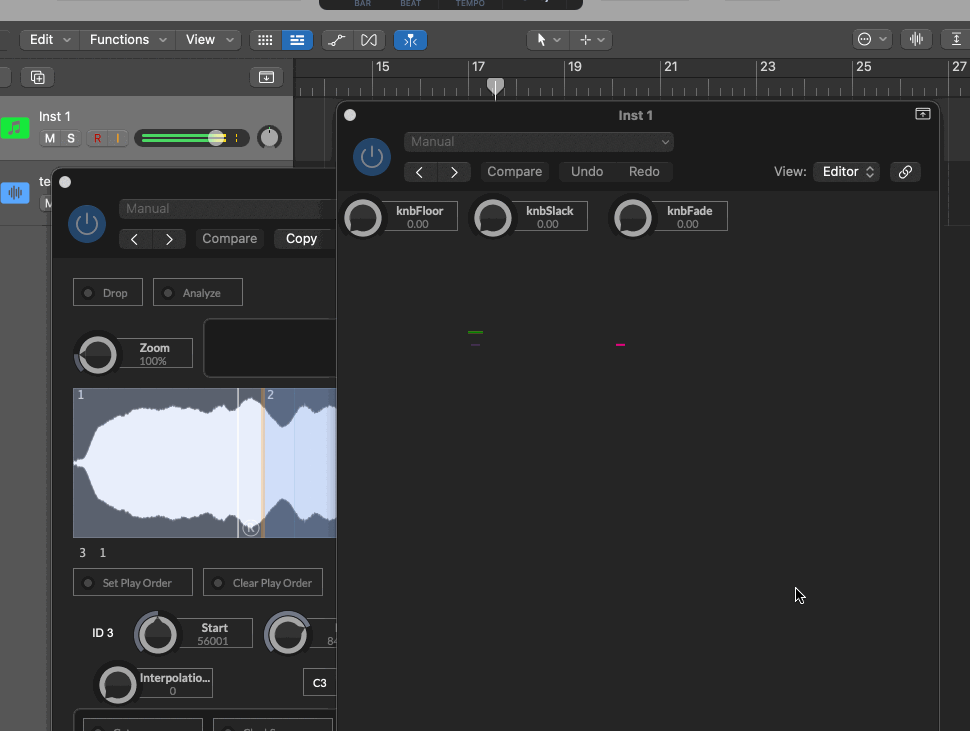This screenshot has height=731, width=970.
Task: Click the Zoom 100% value
Action: tap(153, 361)
